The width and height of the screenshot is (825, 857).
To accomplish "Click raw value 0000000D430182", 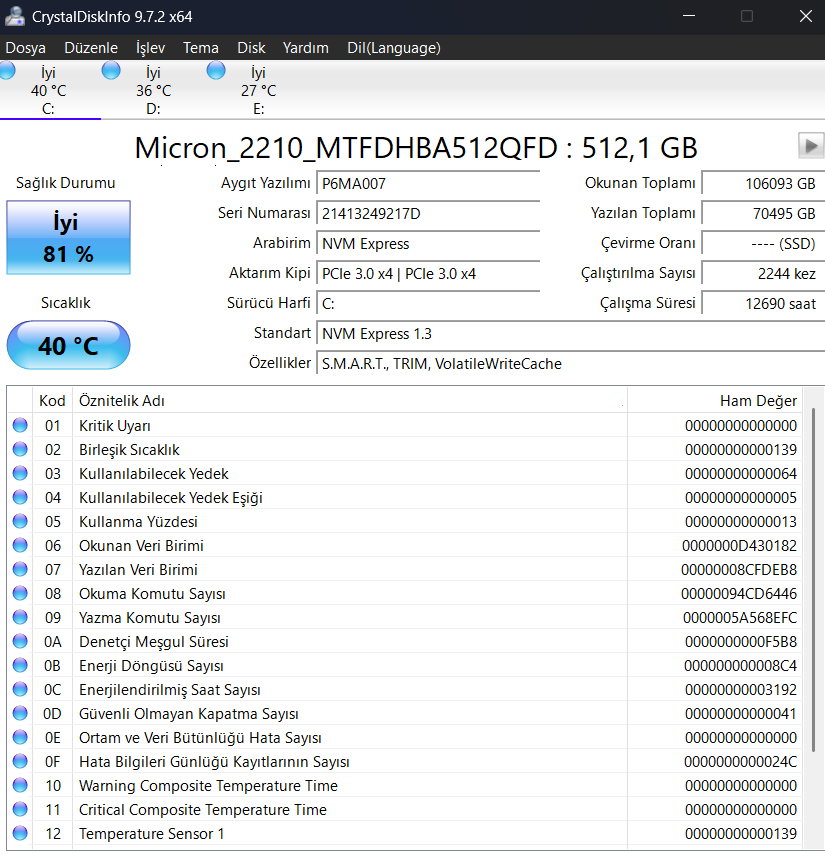I will [739, 546].
